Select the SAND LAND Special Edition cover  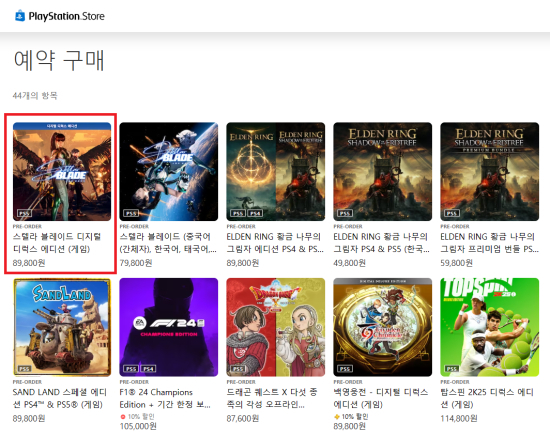(x=62, y=327)
